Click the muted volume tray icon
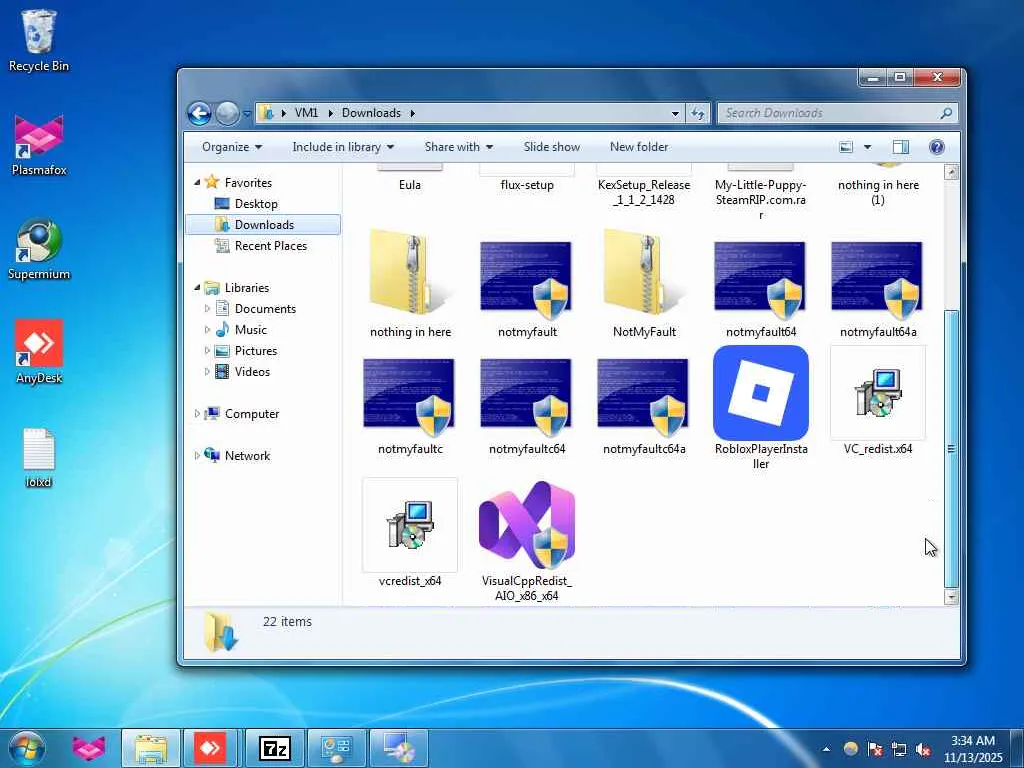The image size is (1024, 768). point(923,749)
